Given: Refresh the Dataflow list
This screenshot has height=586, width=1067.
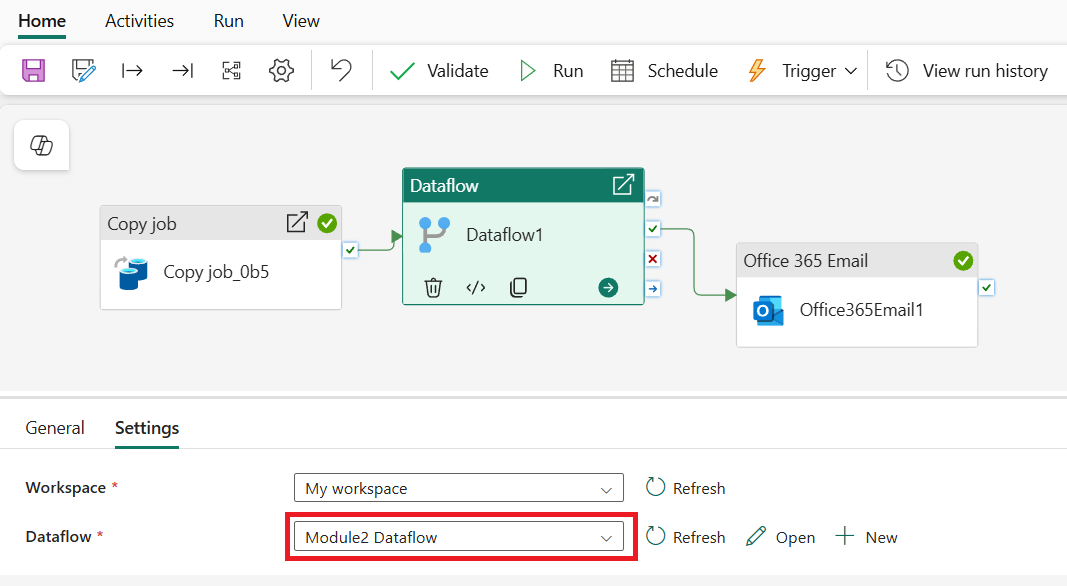Looking at the screenshot, I should (x=685, y=537).
